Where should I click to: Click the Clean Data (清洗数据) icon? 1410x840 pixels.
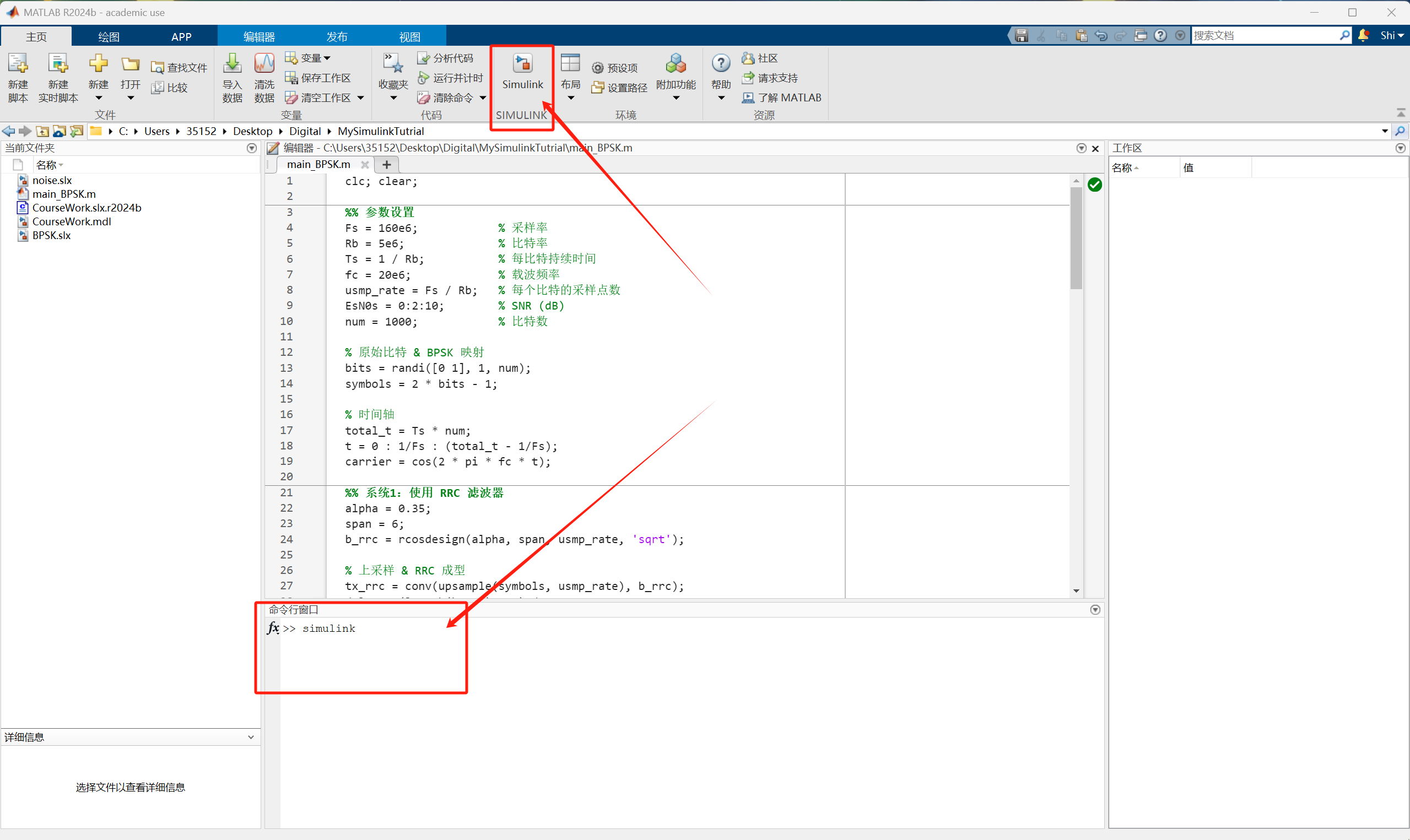(264, 64)
